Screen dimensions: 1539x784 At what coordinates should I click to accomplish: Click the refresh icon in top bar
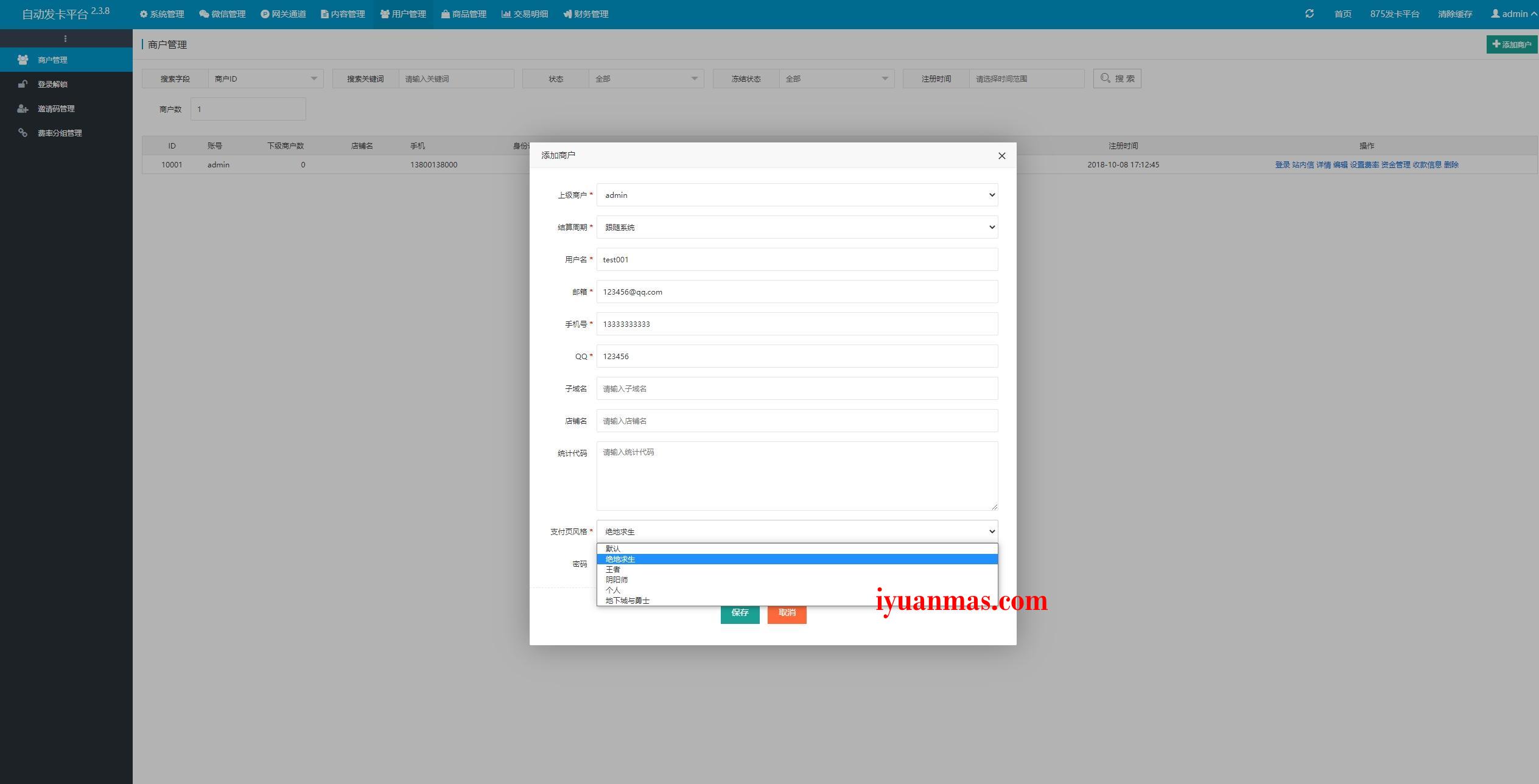pos(1309,13)
